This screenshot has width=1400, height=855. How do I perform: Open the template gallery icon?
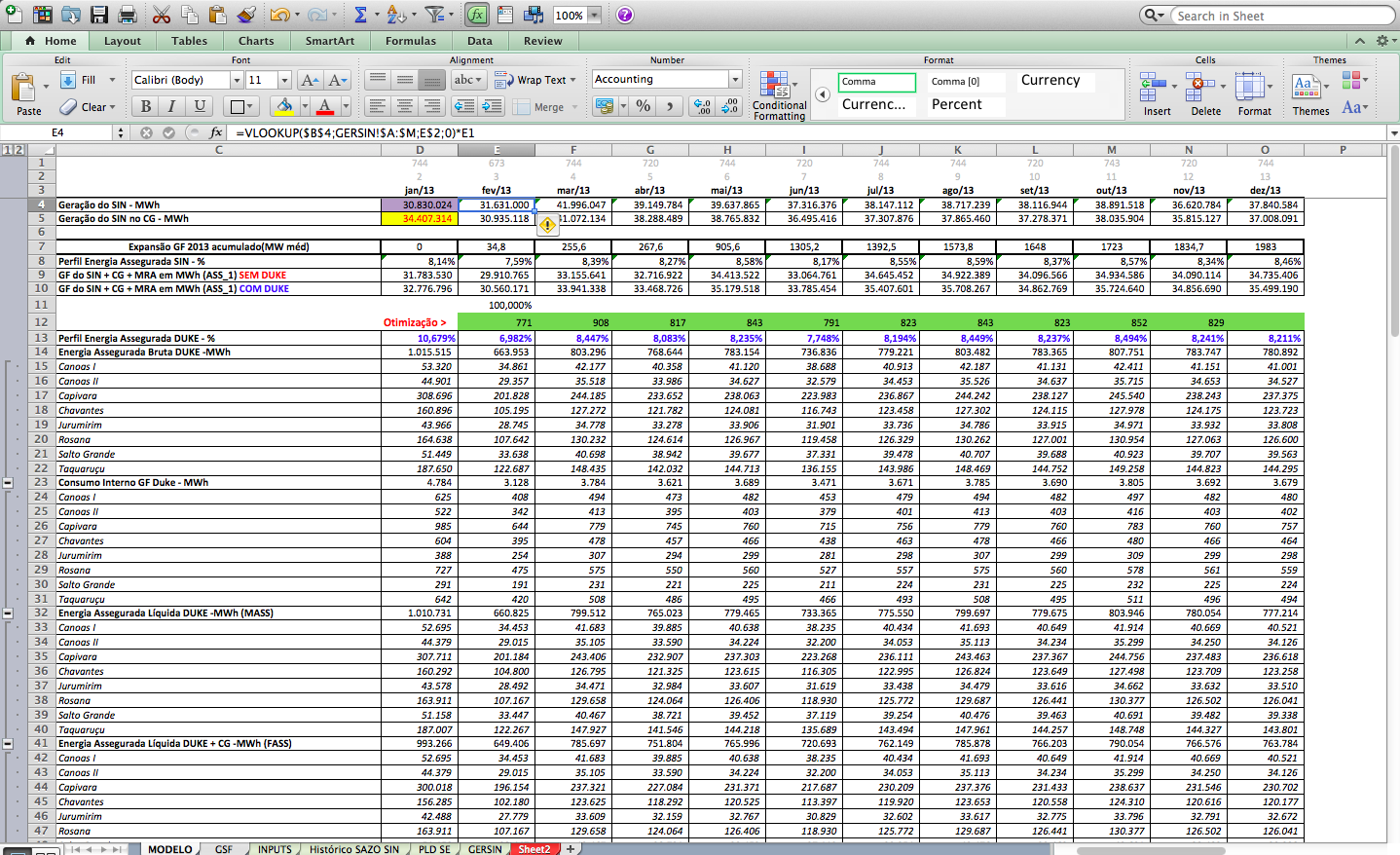(x=43, y=15)
